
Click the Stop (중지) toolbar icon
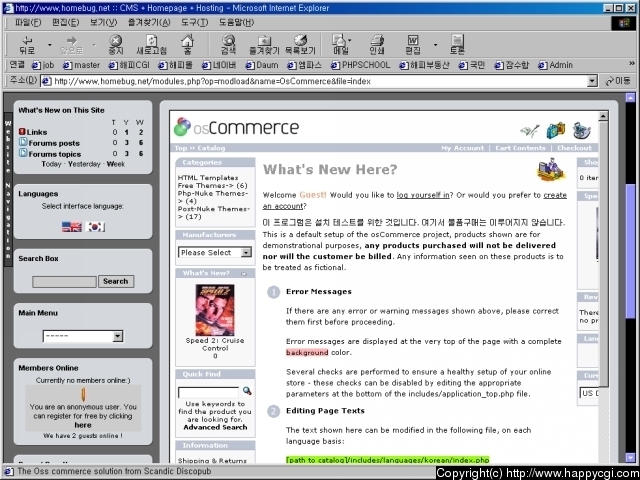pos(116,44)
